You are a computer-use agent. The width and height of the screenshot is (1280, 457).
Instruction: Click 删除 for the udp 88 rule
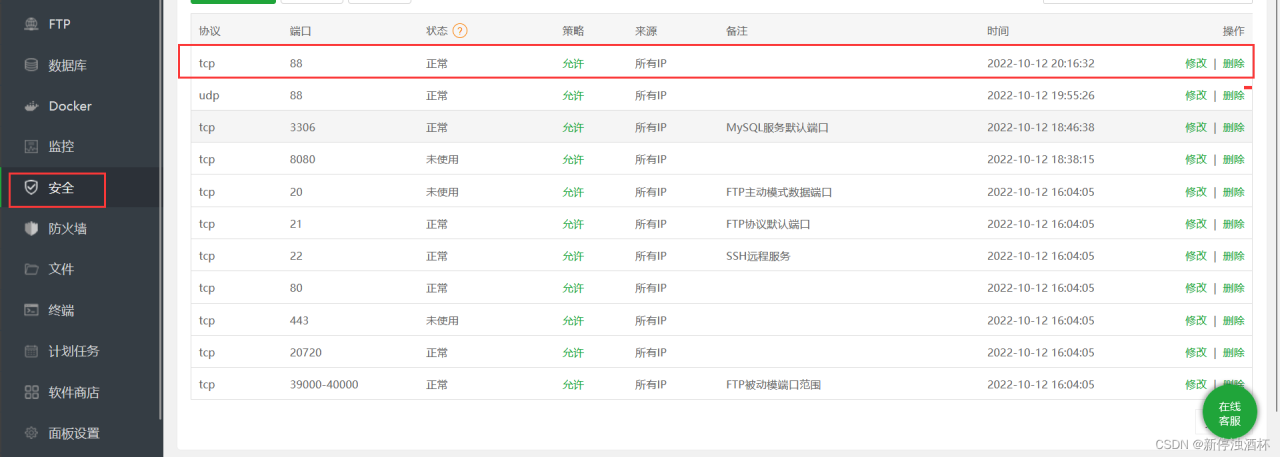tap(1233, 95)
